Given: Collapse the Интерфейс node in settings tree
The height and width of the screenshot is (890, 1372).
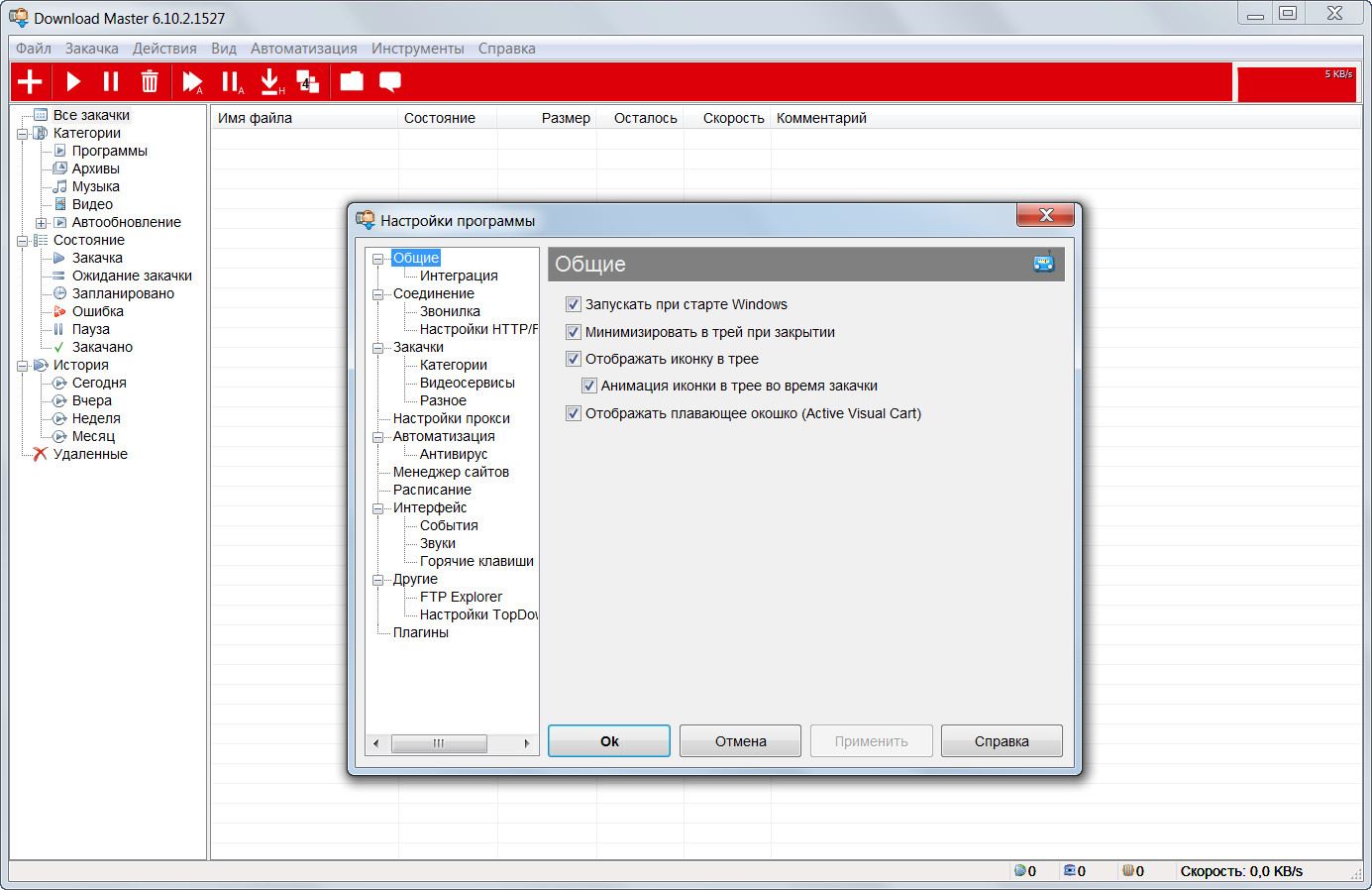Looking at the screenshot, I should (377, 508).
